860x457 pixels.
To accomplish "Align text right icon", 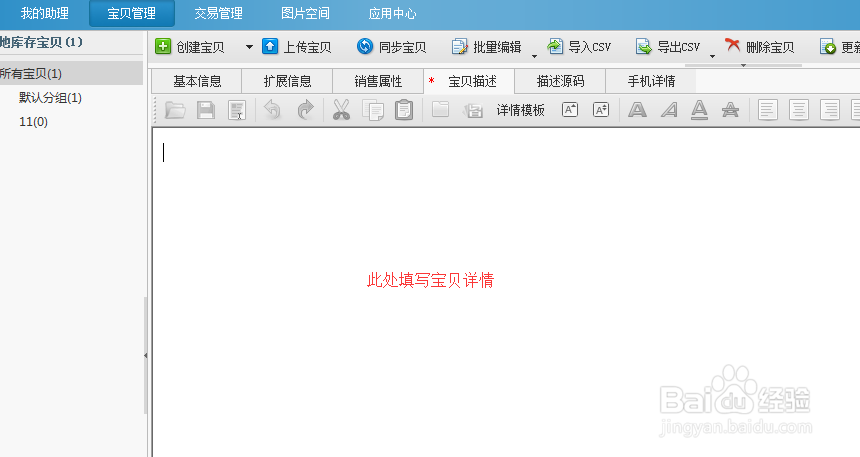I will point(830,110).
